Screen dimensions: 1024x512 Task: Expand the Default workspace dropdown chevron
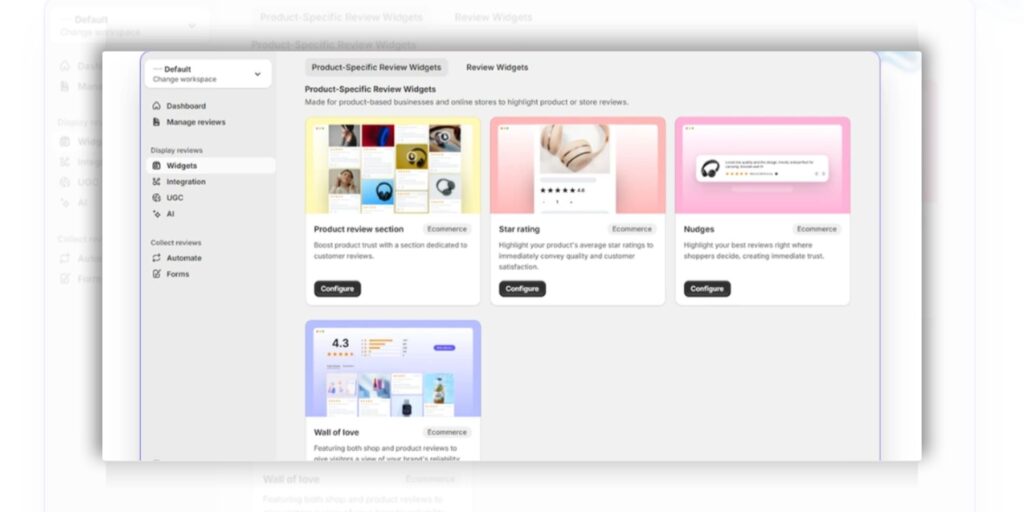click(x=257, y=74)
